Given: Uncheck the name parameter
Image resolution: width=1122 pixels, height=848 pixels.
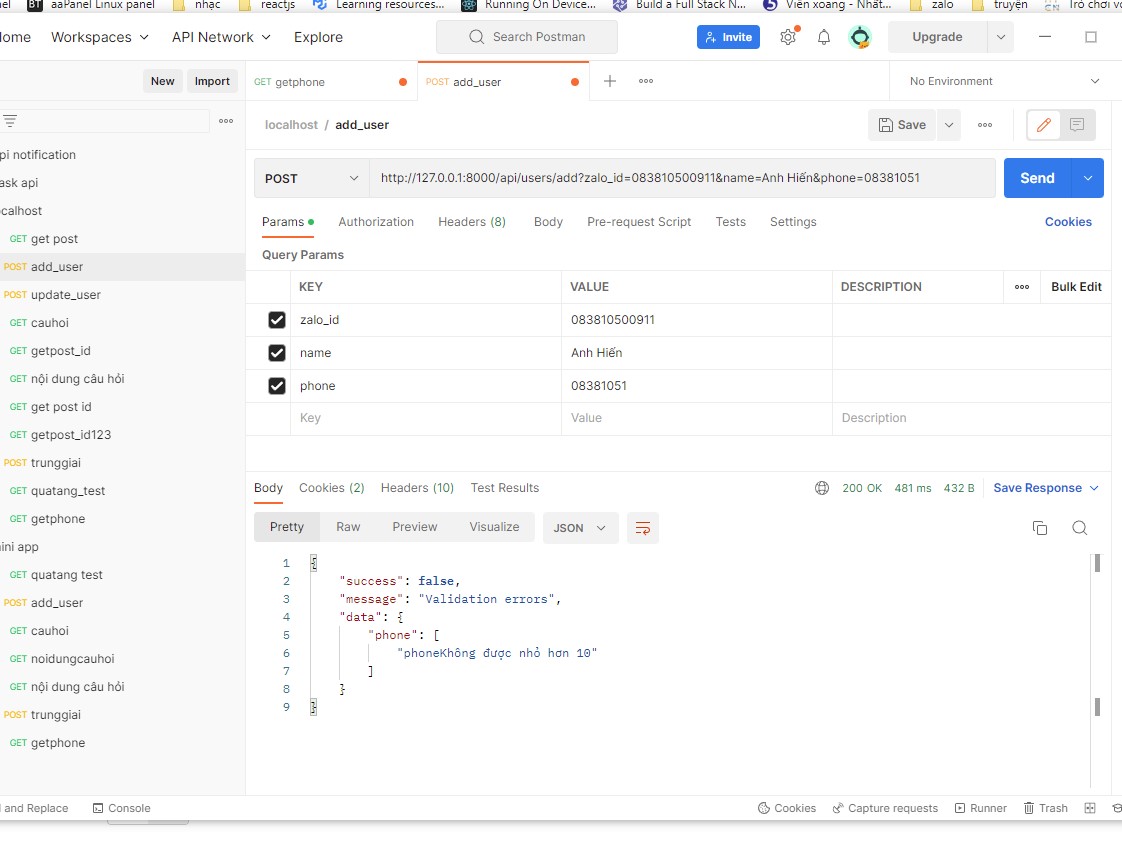Looking at the screenshot, I should (x=277, y=353).
